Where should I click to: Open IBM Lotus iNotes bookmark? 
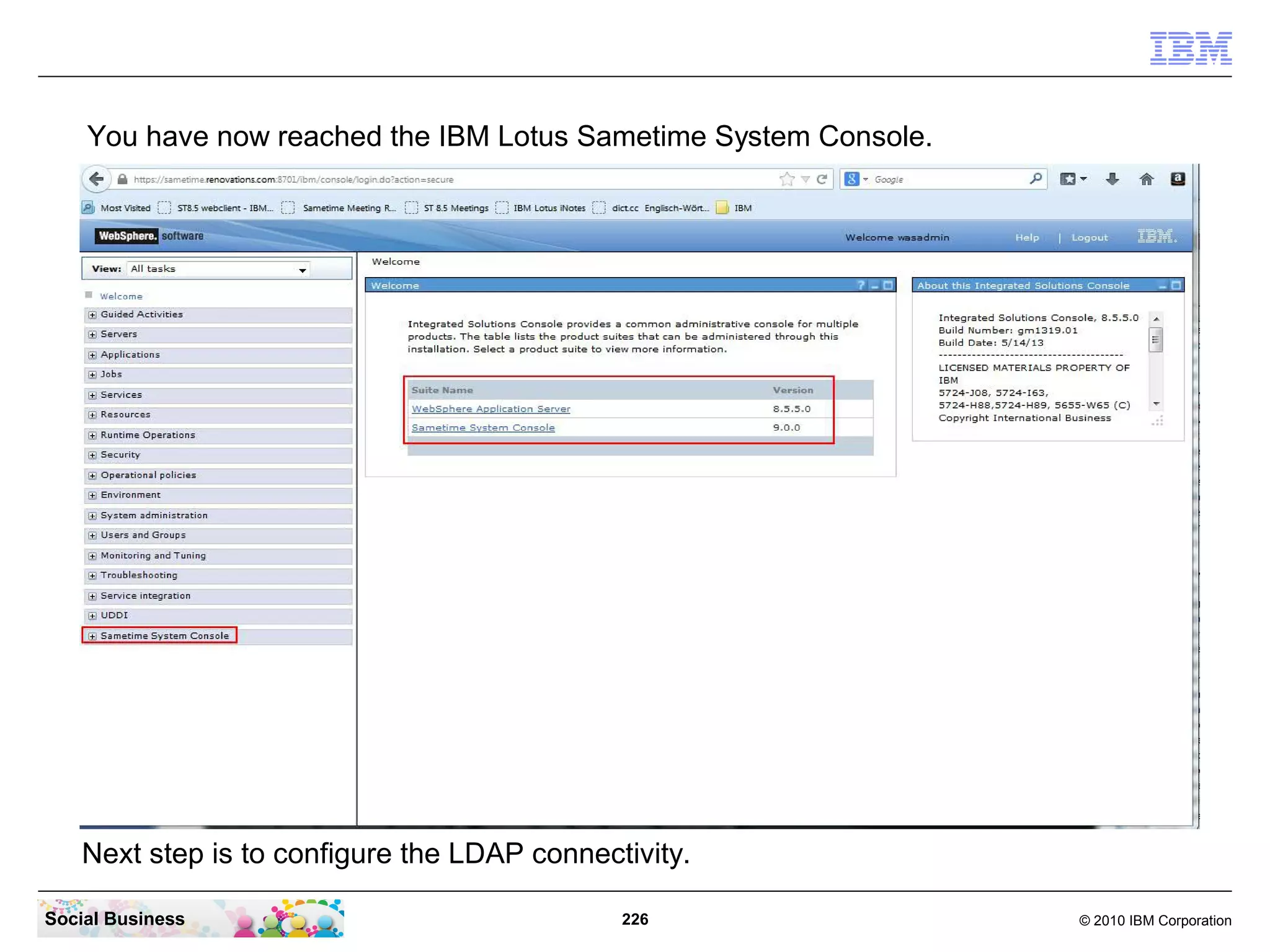[x=541, y=208]
